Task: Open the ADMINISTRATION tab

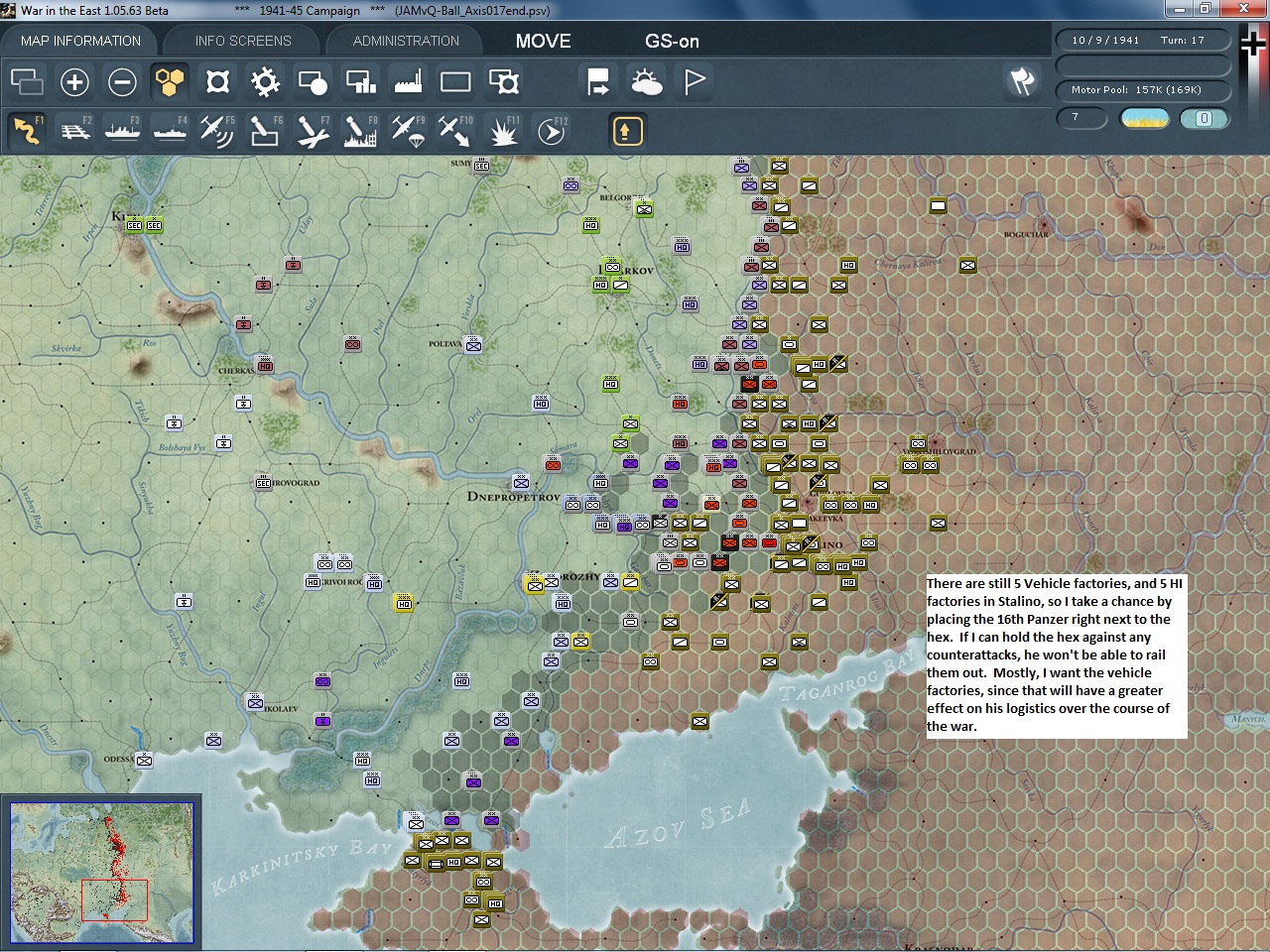Action: point(406,41)
